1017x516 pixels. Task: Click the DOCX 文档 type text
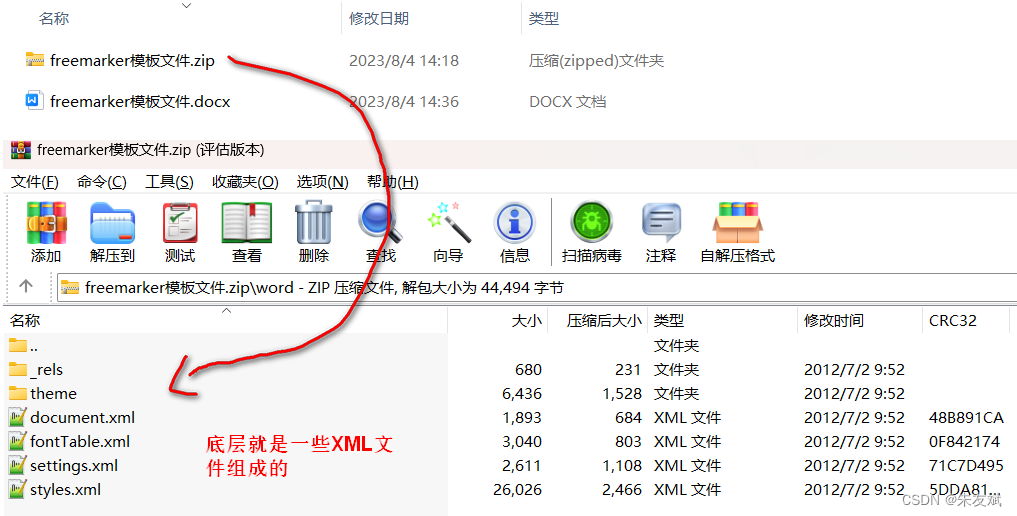pyautogui.click(x=568, y=102)
